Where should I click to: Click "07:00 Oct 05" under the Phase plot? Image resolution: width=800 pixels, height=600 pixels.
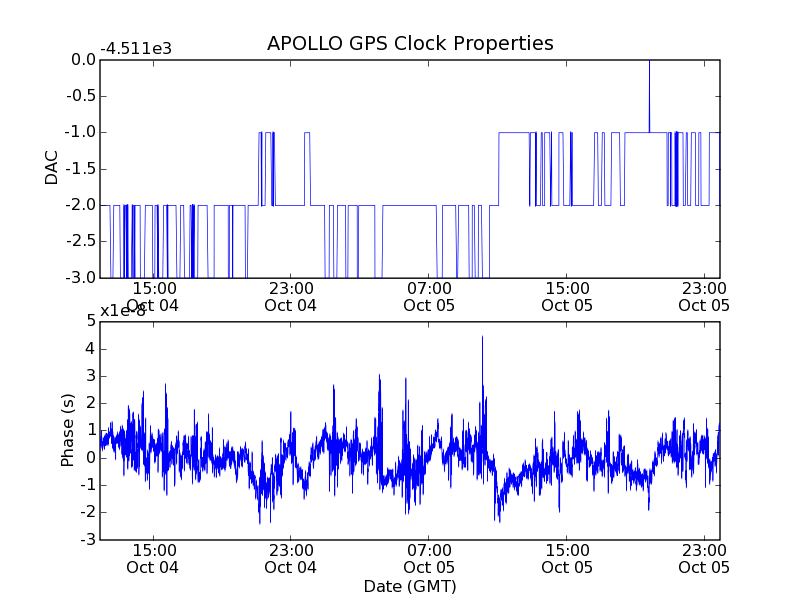coord(429,559)
